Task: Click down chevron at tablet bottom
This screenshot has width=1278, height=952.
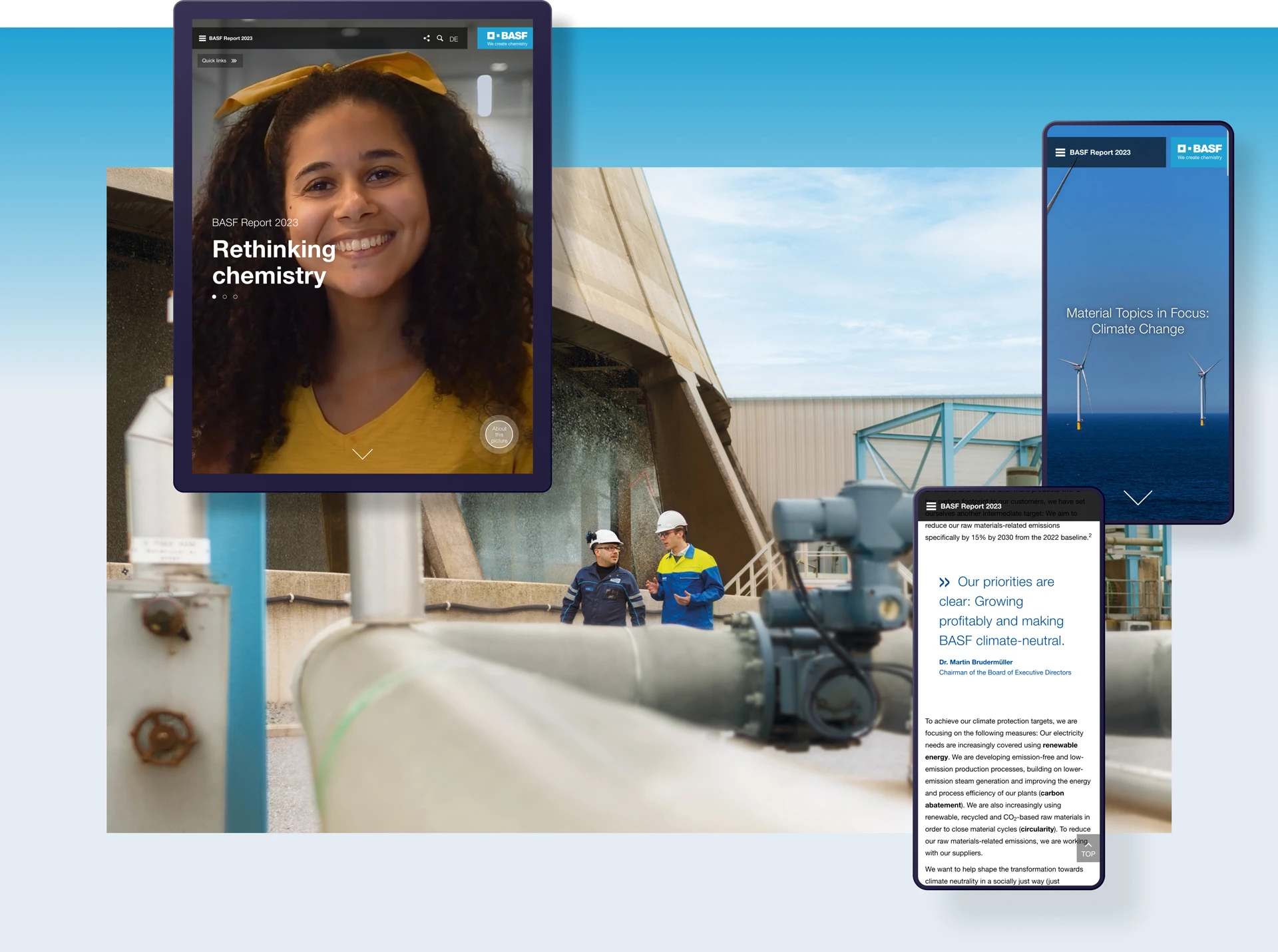Action: point(362,454)
